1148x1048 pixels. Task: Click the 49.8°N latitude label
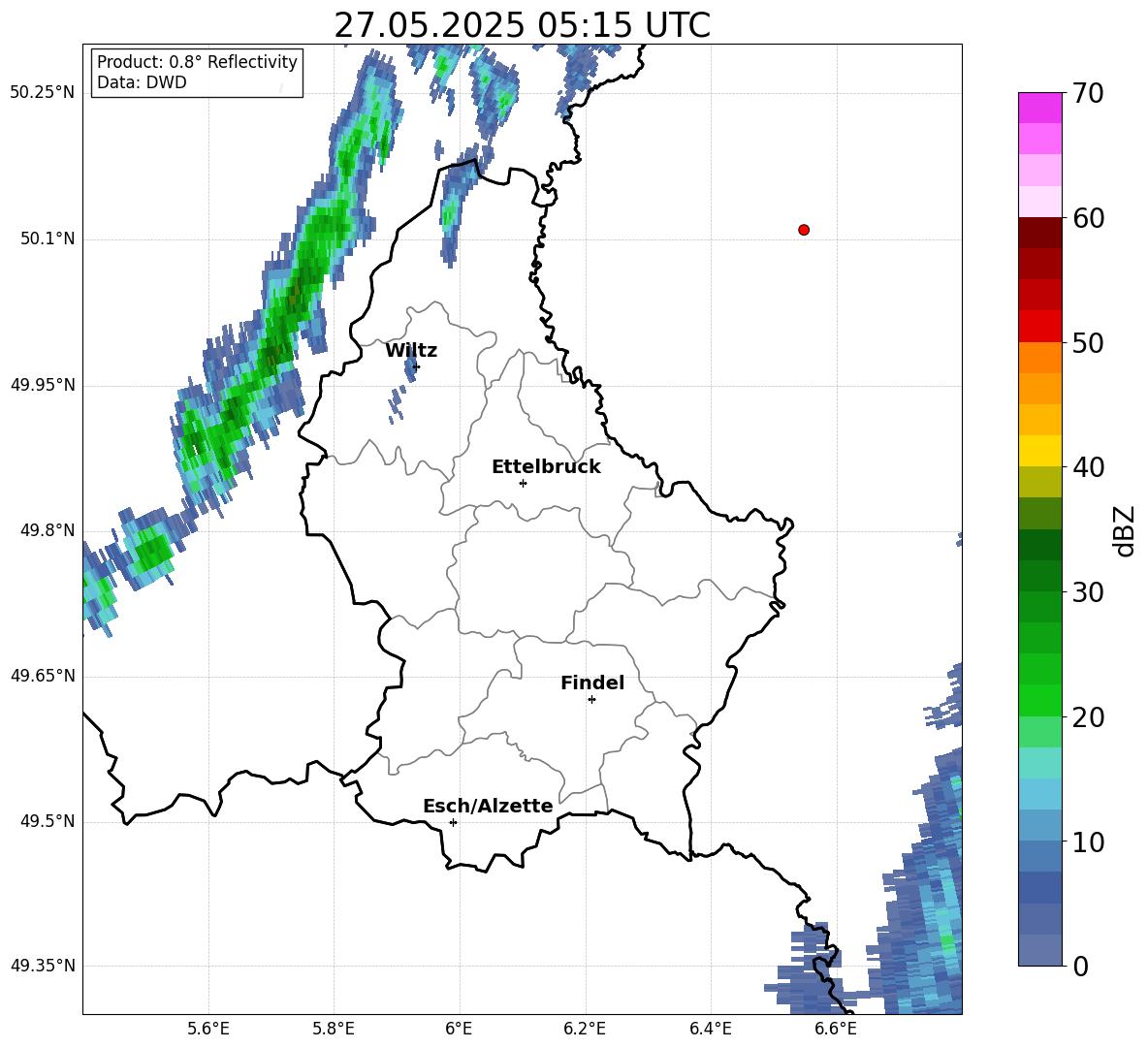(x=48, y=530)
